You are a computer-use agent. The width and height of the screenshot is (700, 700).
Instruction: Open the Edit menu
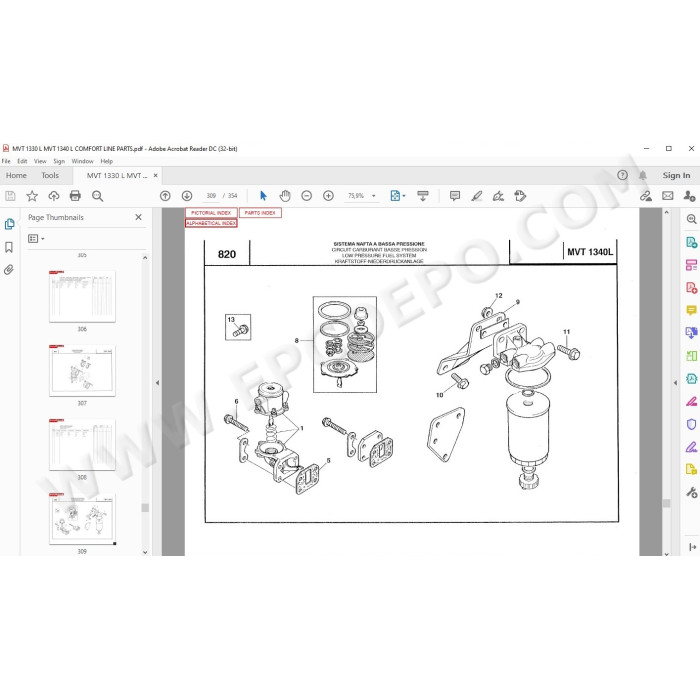[22, 161]
